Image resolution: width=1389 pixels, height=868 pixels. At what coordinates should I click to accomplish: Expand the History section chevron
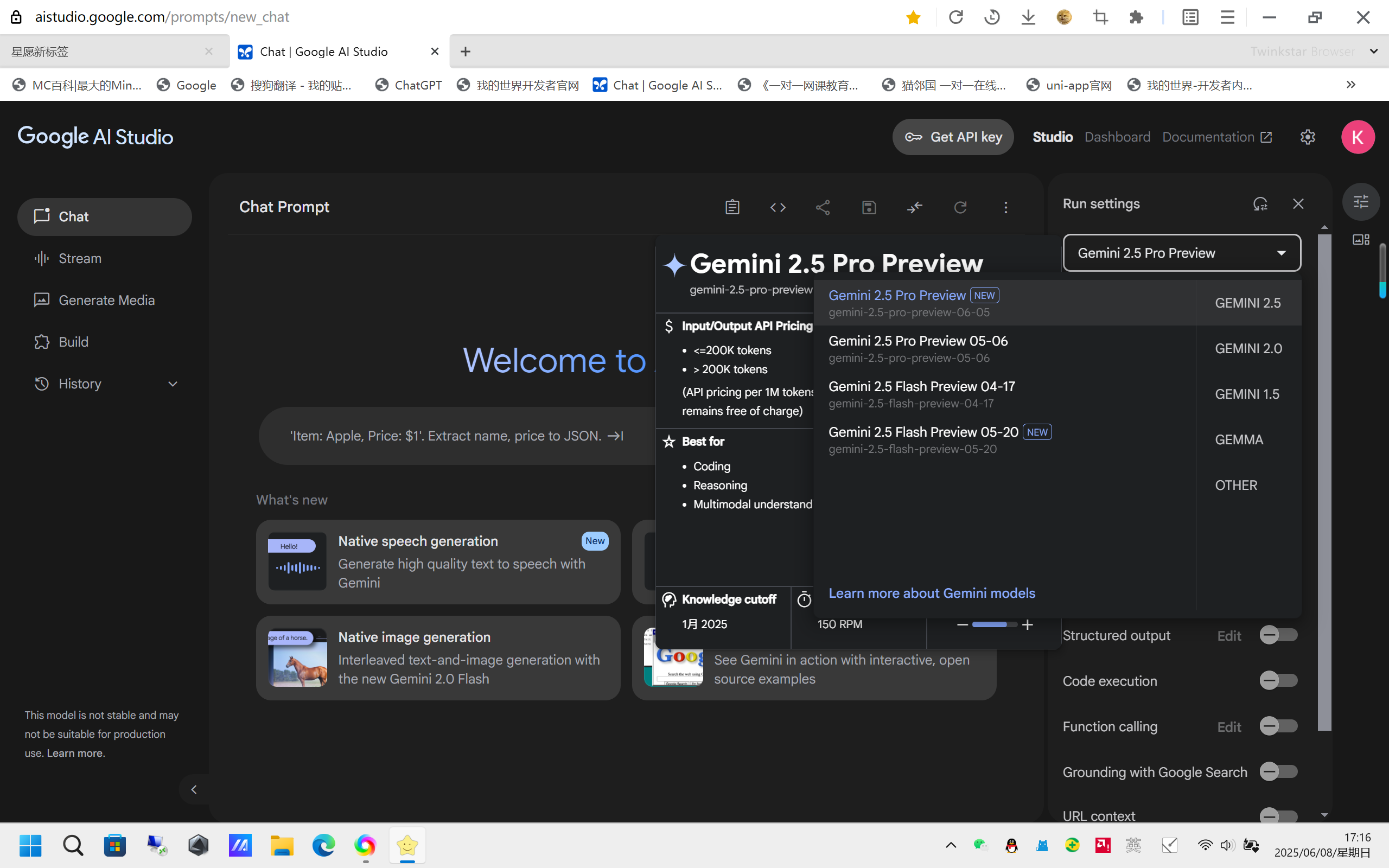[173, 384]
